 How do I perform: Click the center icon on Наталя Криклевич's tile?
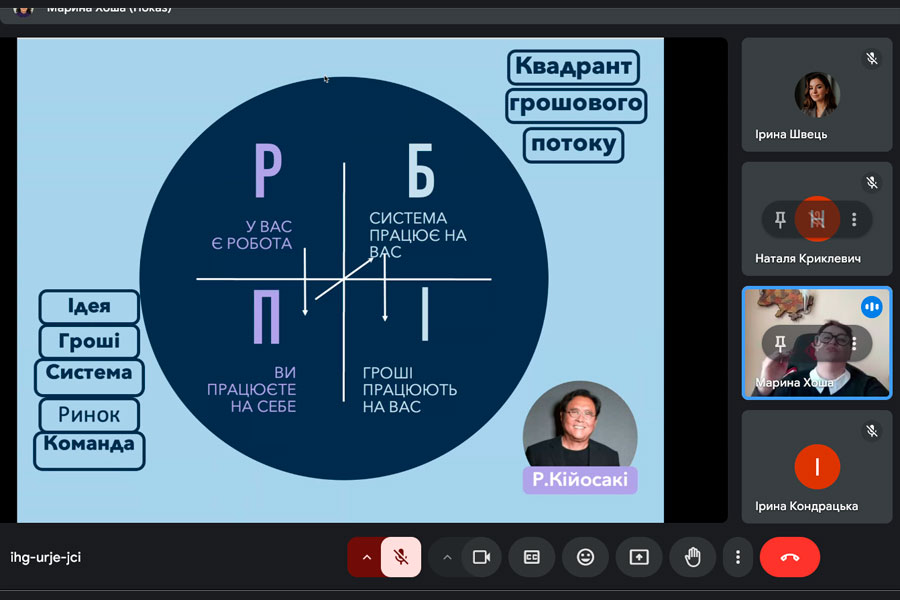point(817,219)
